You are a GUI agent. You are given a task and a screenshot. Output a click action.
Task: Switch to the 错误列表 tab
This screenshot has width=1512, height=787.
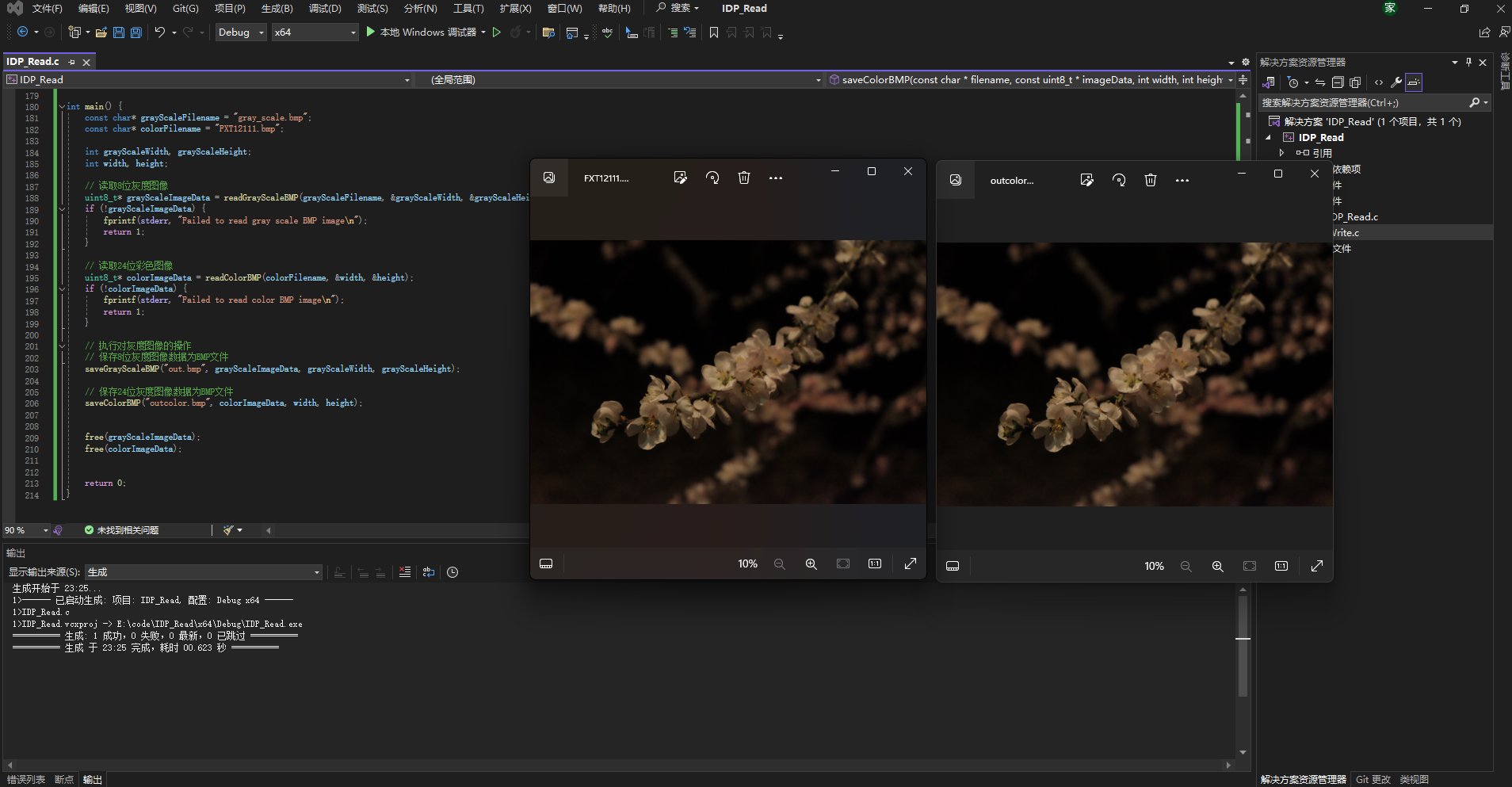click(26, 780)
